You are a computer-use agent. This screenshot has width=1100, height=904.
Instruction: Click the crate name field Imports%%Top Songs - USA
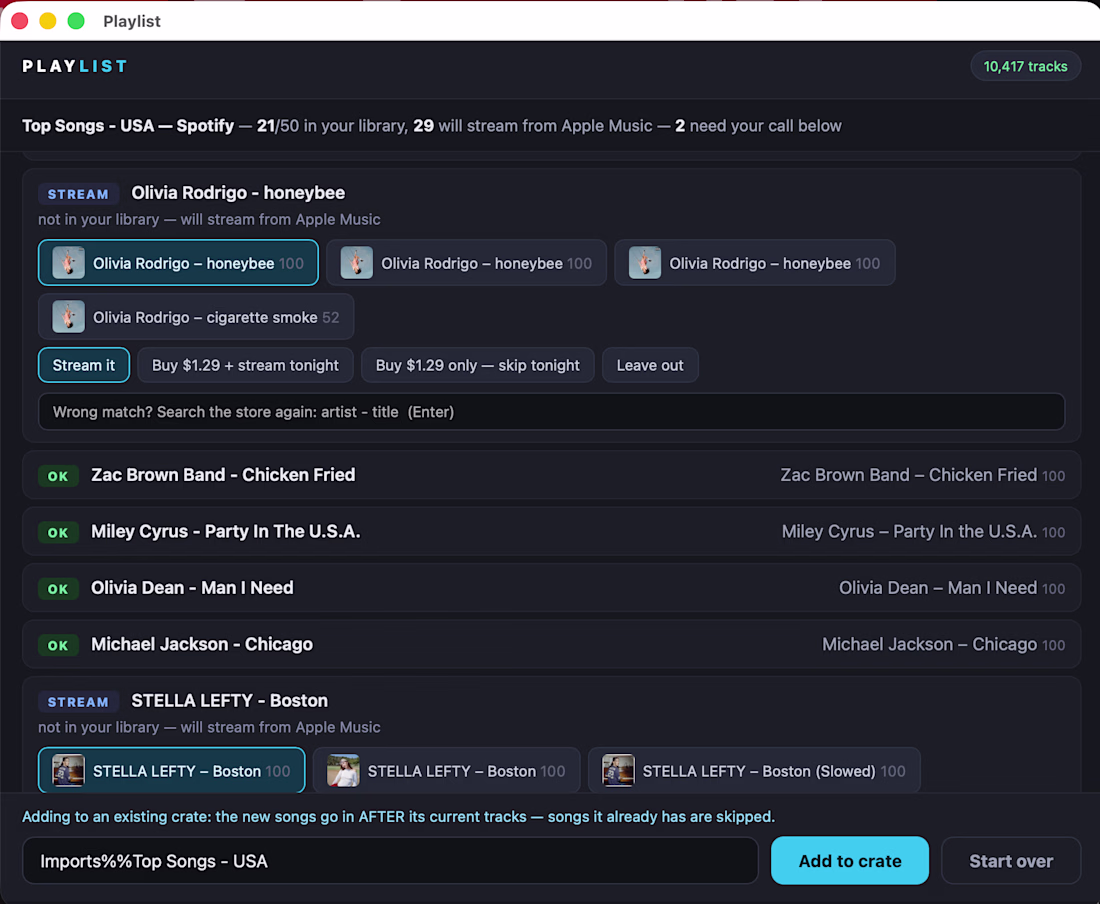(x=390, y=861)
